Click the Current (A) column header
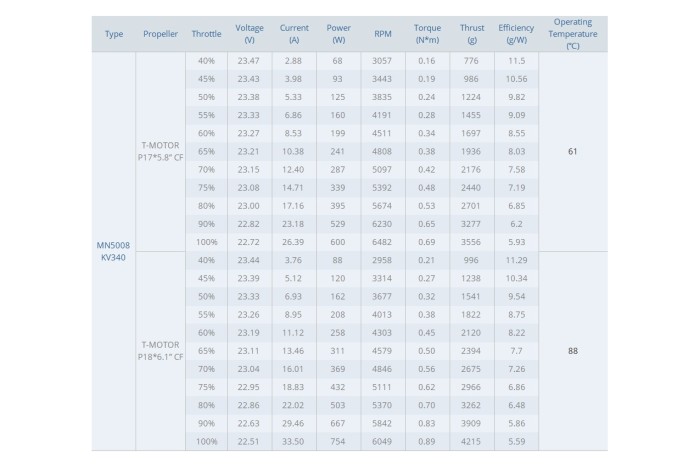The height and width of the screenshot is (467, 700). (294, 34)
